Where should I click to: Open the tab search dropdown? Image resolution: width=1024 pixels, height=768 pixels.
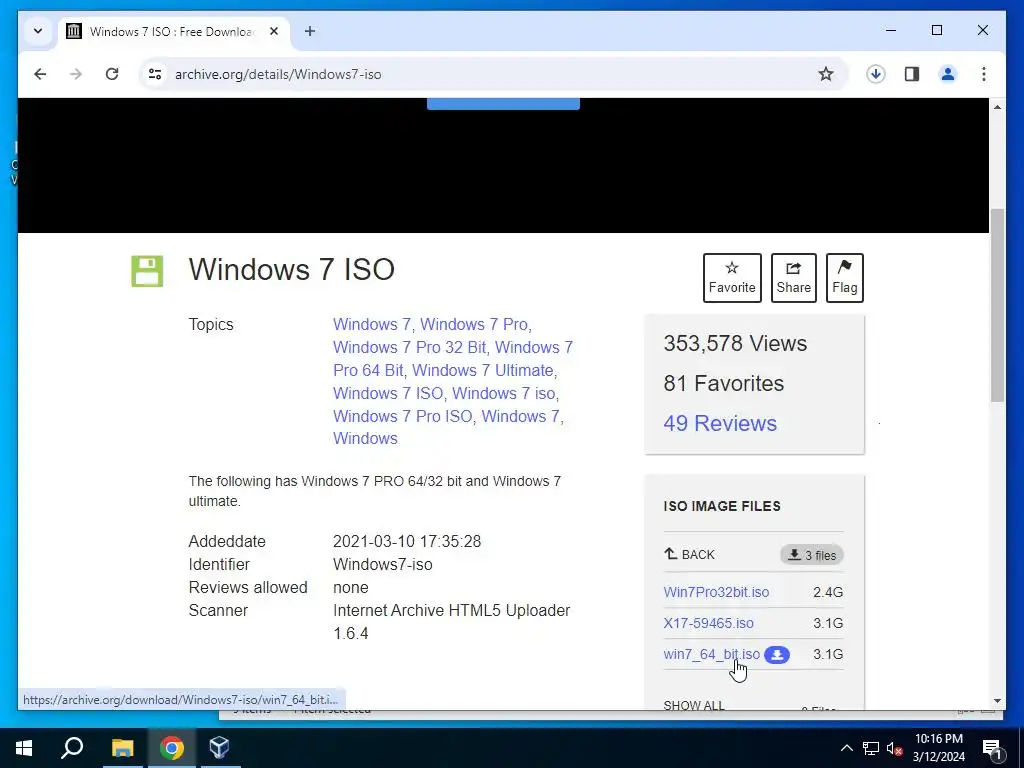pos(38,31)
